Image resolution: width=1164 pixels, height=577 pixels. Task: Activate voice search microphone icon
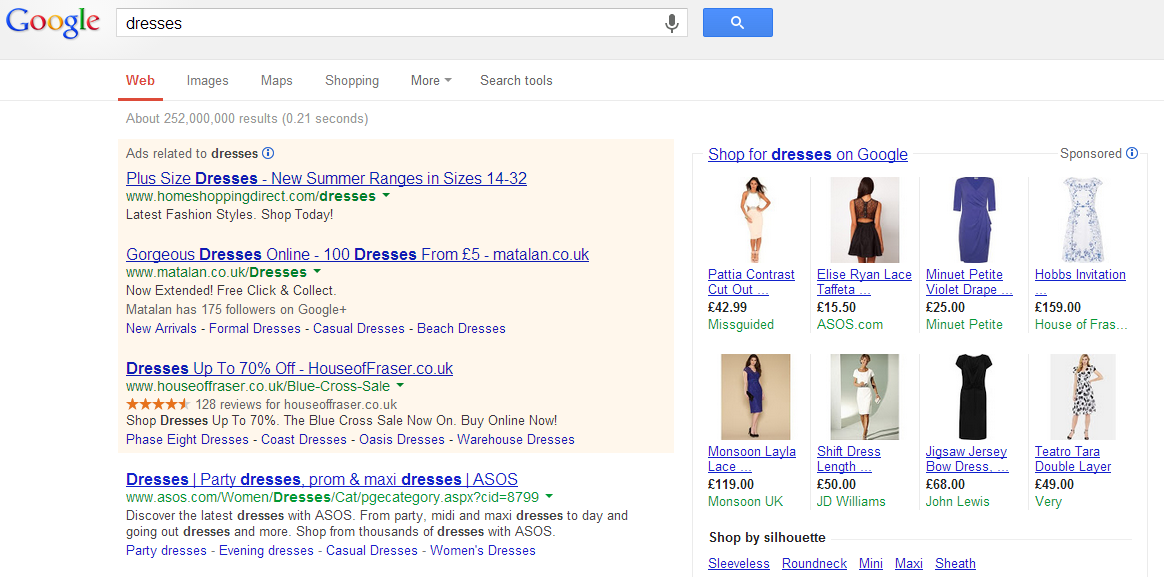(x=672, y=23)
